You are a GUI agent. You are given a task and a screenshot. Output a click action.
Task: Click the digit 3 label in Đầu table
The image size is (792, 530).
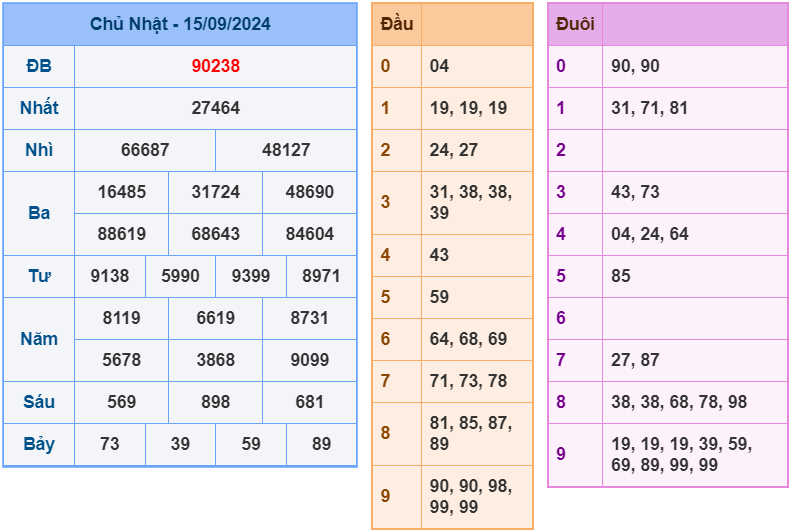385,202
